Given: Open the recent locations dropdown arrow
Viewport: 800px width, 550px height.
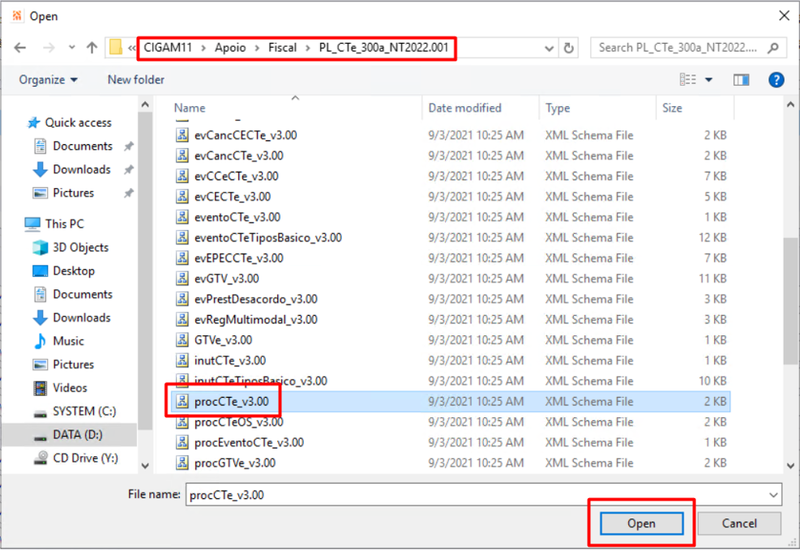Looking at the screenshot, I should (72, 48).
